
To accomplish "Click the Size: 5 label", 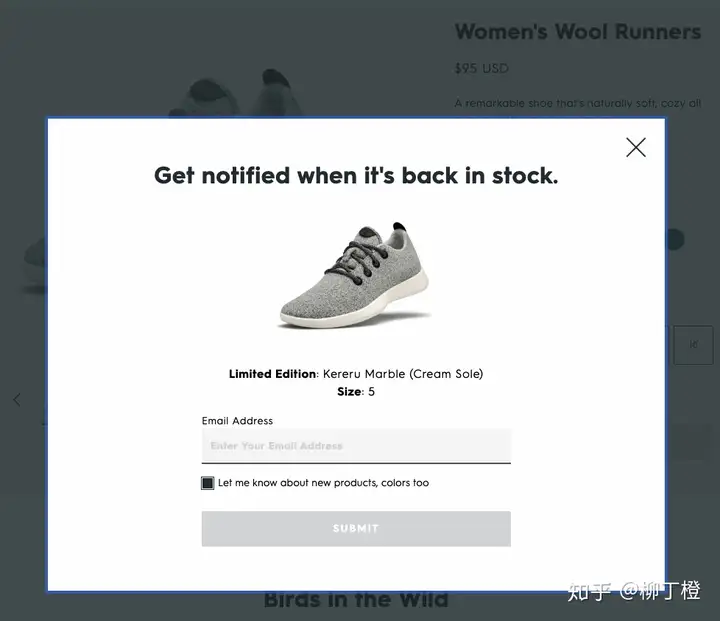I will click(x=356, y=392).
